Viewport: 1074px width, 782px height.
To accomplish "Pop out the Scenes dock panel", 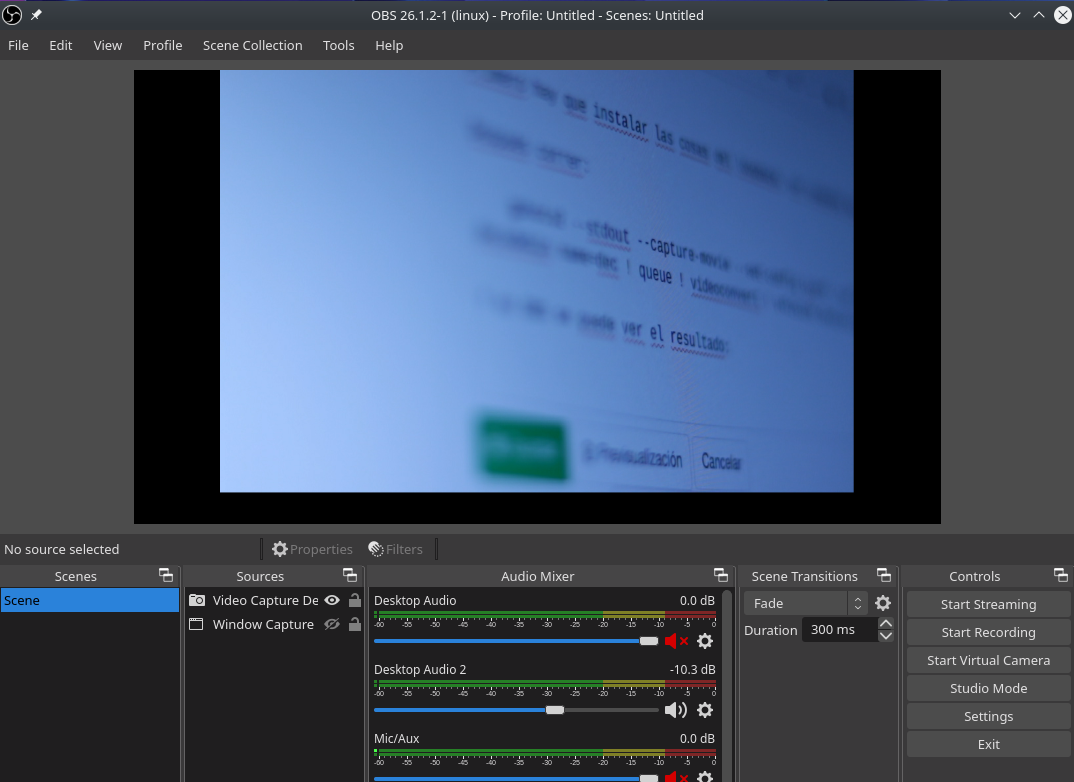I will pyautogui.click(x=166, y=575).
